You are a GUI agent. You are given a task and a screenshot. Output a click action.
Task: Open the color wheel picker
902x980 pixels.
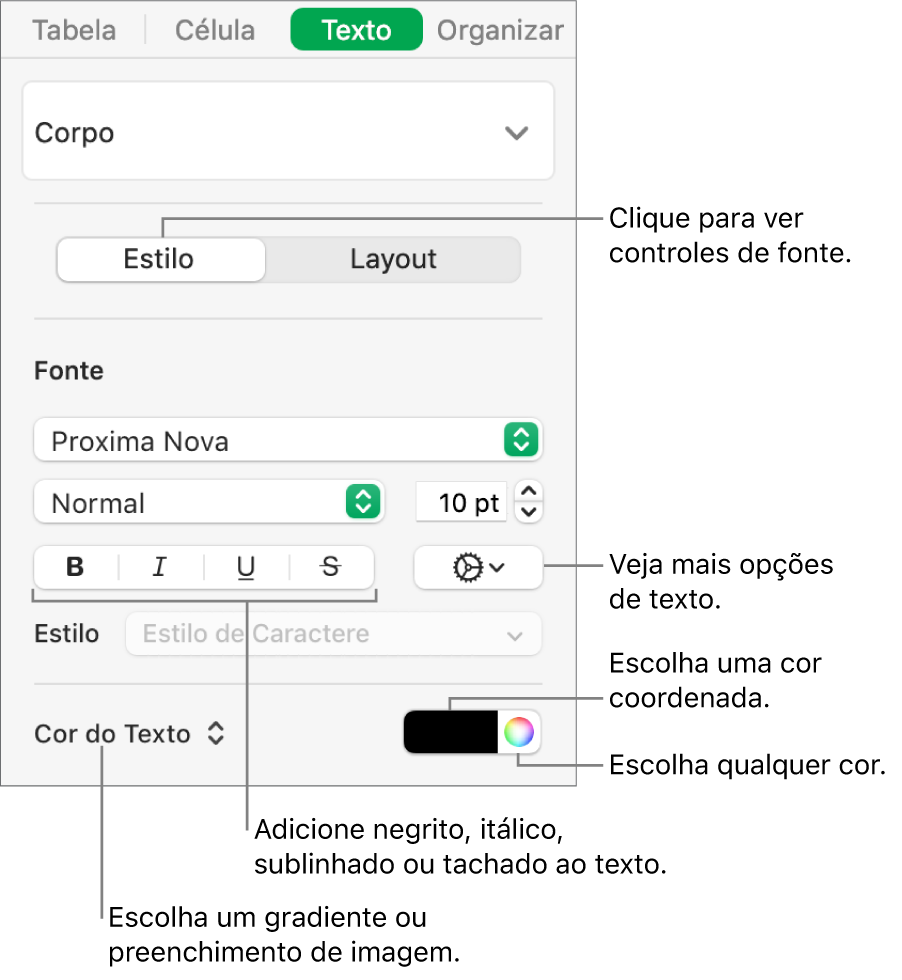tap(519, 732)
